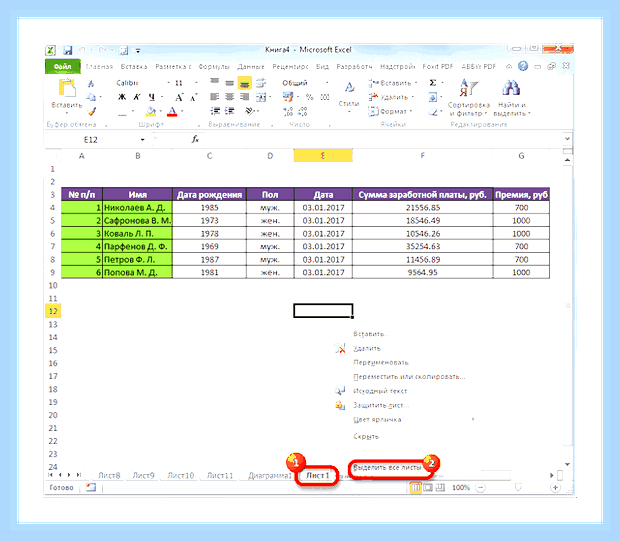
Task: Choose Переместить или скопировать in context menu
Action: point(409,376)
